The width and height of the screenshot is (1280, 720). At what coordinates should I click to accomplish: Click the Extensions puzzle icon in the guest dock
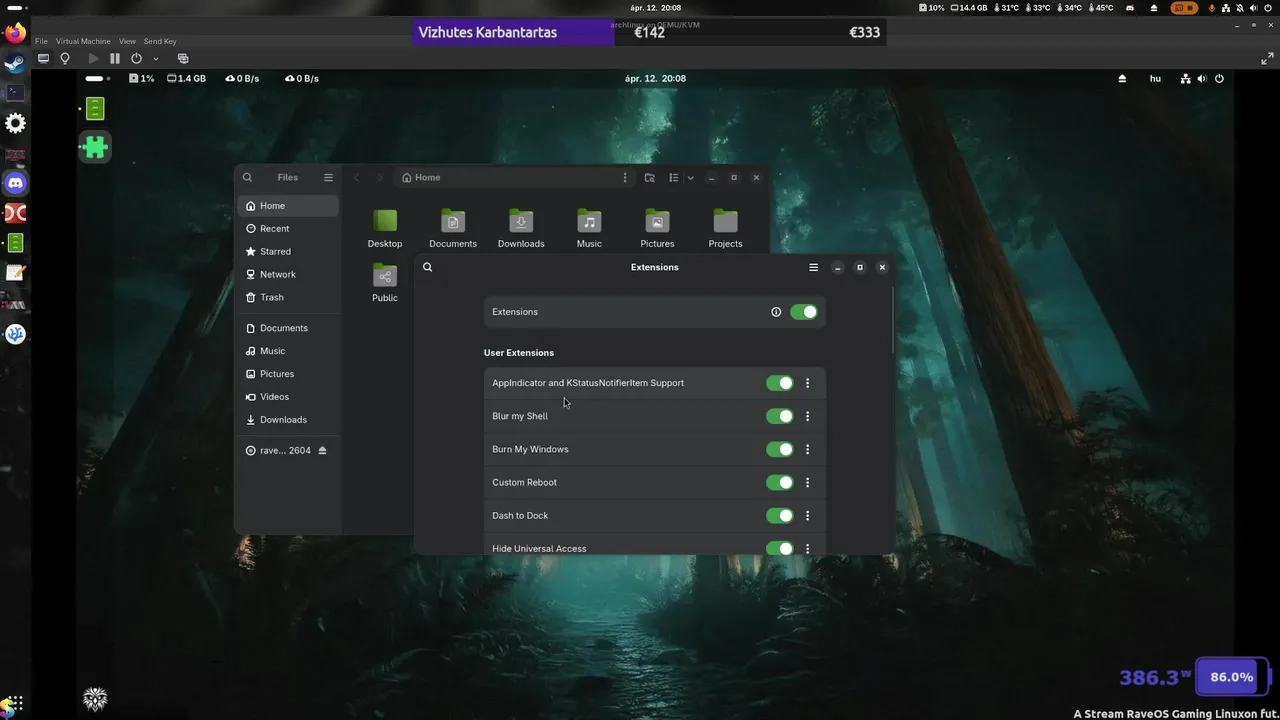pos(95,147)
